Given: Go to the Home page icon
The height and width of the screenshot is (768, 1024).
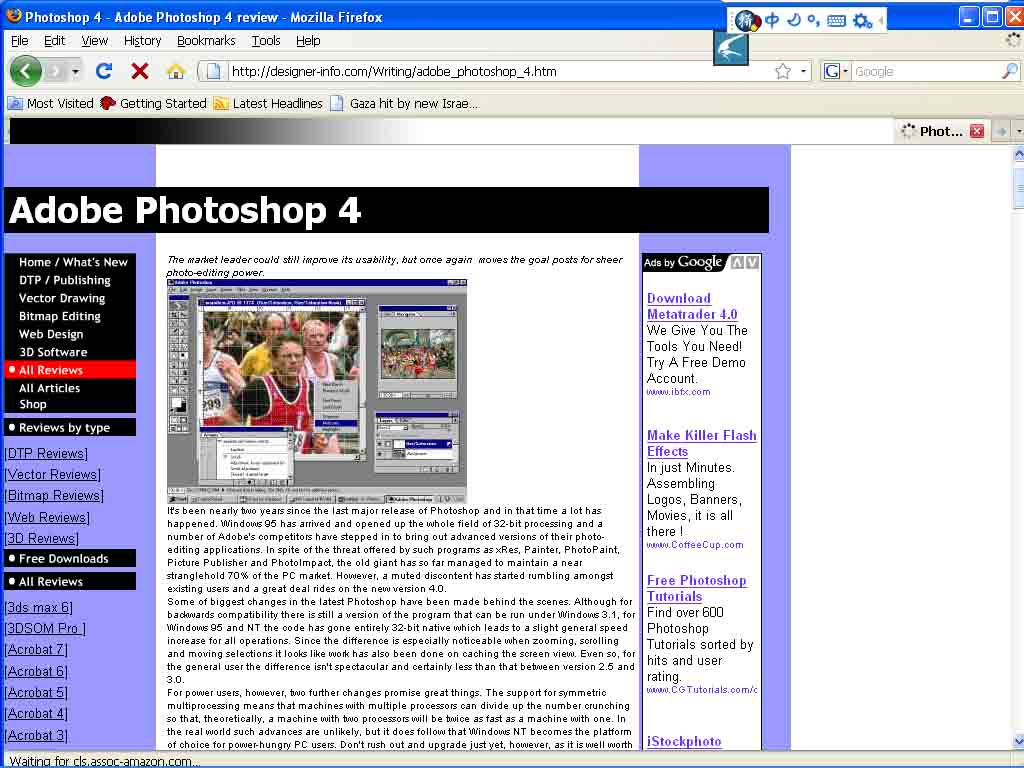Looking at the screenshot, I should [x=175, y=71].
